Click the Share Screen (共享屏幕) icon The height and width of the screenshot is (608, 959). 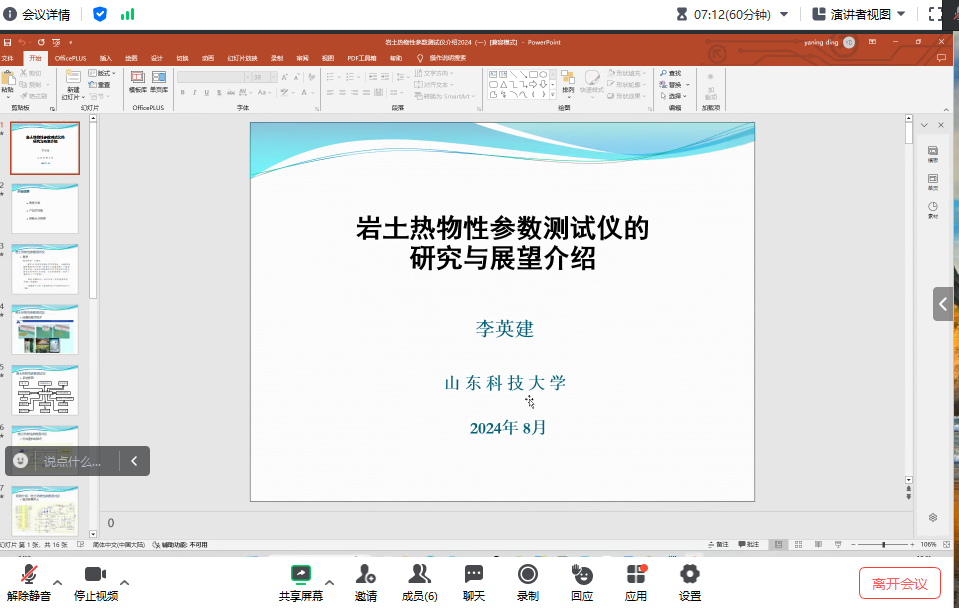point(300,574)
